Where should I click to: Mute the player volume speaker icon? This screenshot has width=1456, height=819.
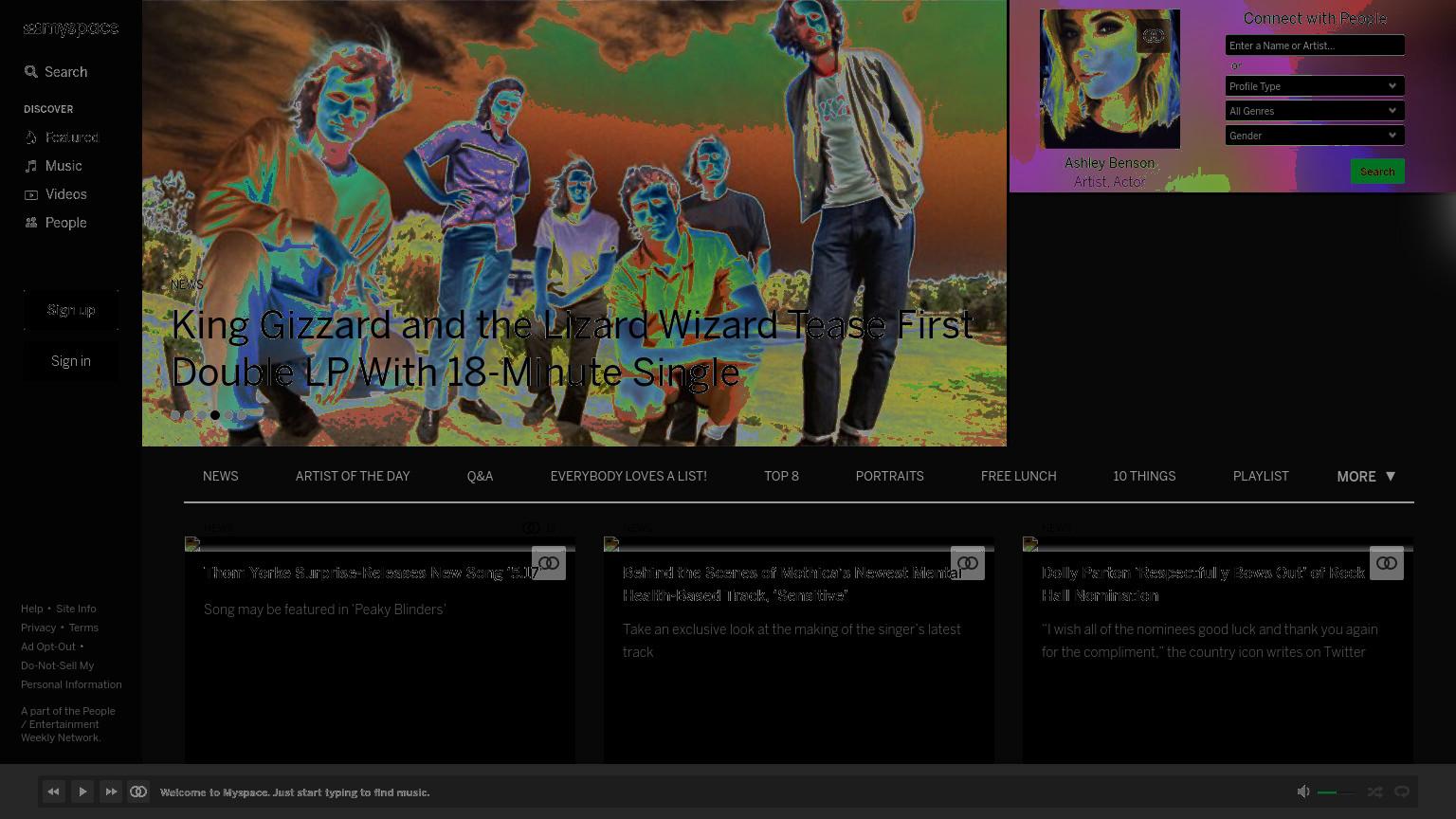pyautogui.click(x=1303, y=792)
